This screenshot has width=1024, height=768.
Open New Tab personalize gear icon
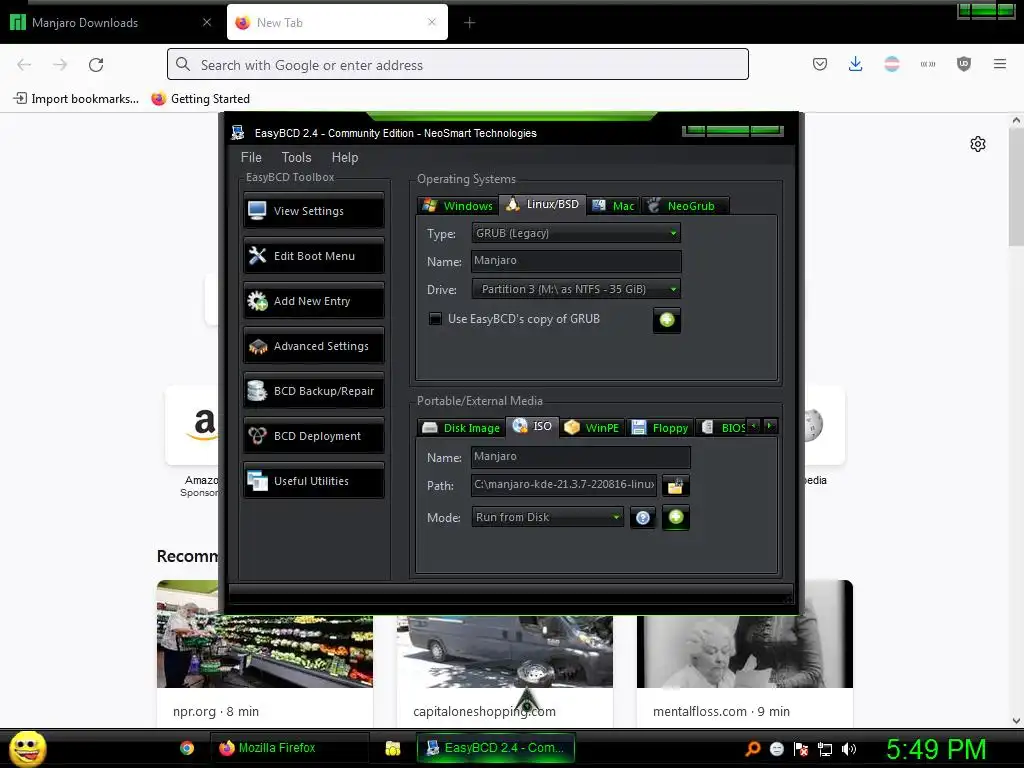point(978,144)
